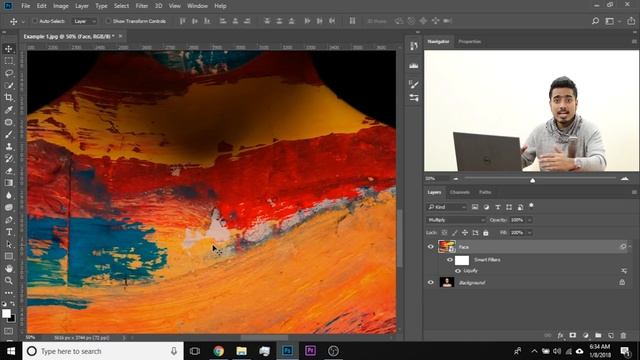Open Chrome from the taskbar
The image size is (640, 360).
(218, 351)
